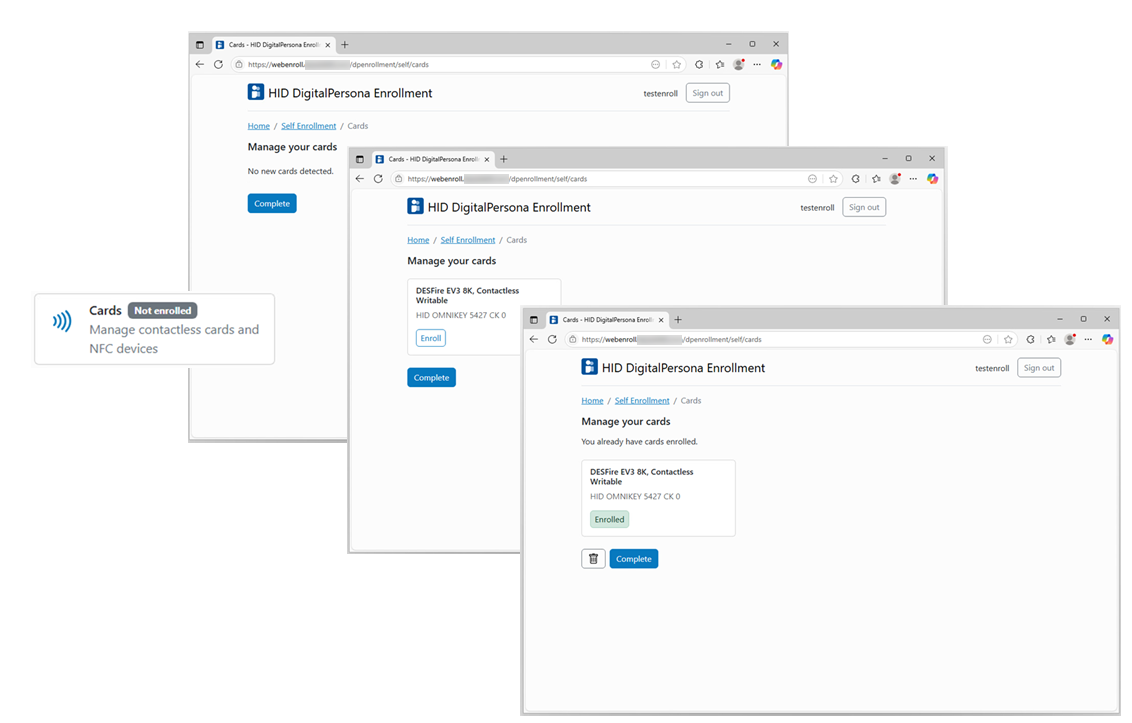Click the Copilot icon in the front browser window
The width and height of the screenshot is (1132, 723).
click(x=1107, y=340)
